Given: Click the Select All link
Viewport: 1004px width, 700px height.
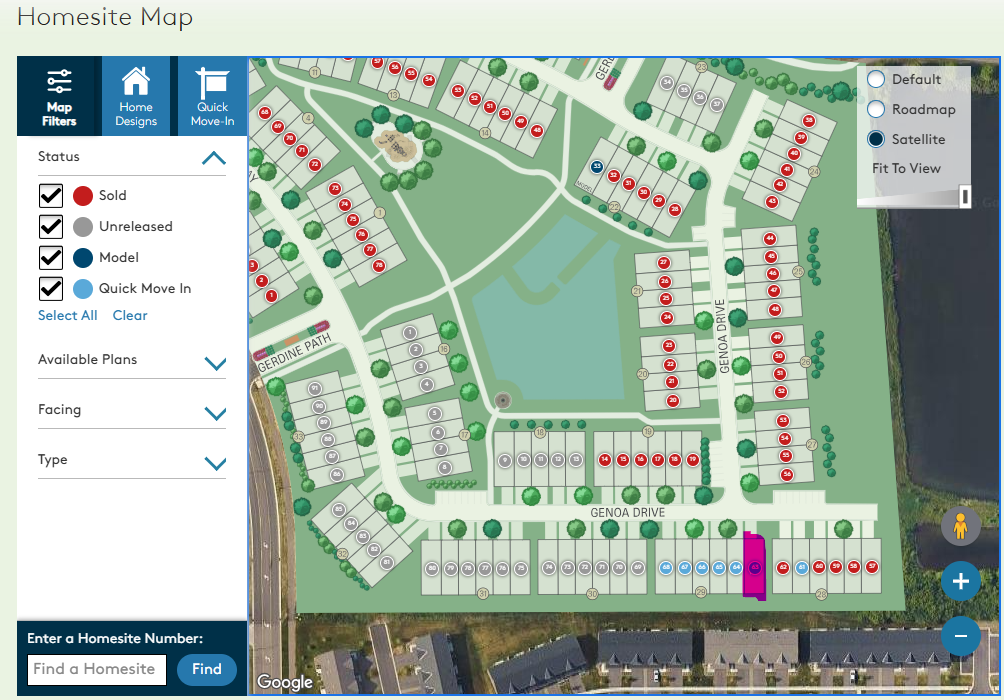Looking at the screenshot, I should (68, 315).
